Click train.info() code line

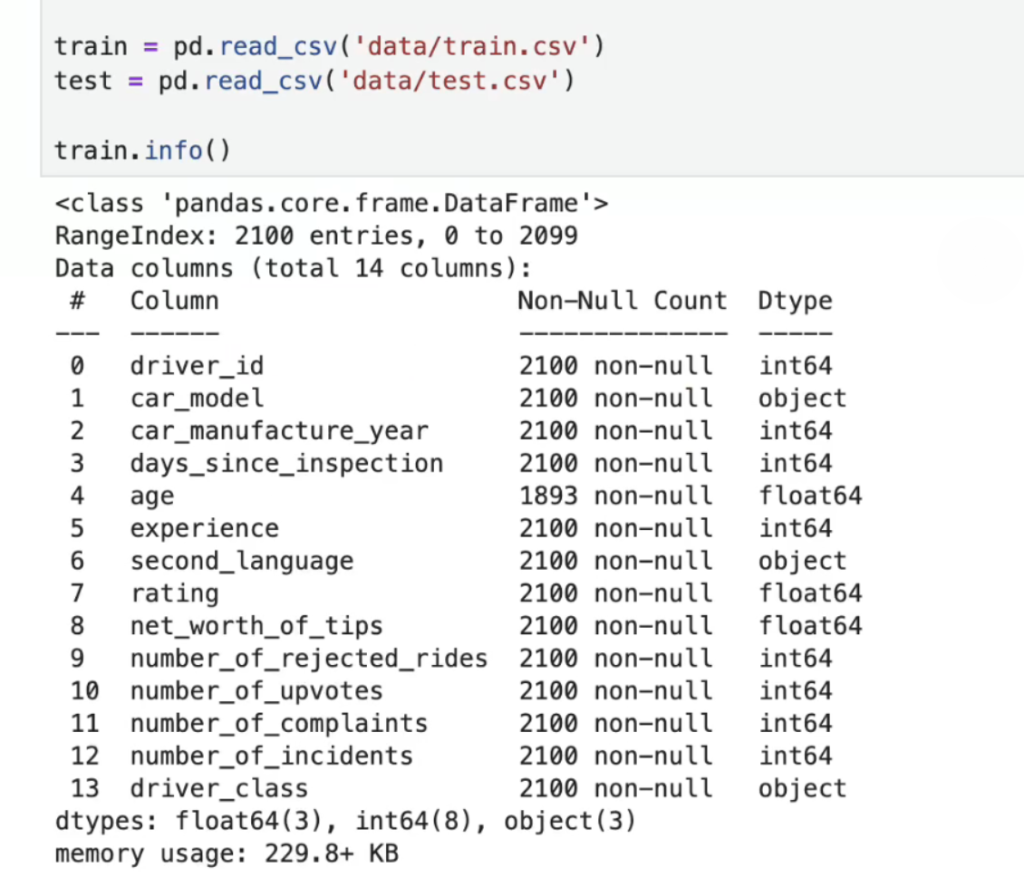click(142, 151)
